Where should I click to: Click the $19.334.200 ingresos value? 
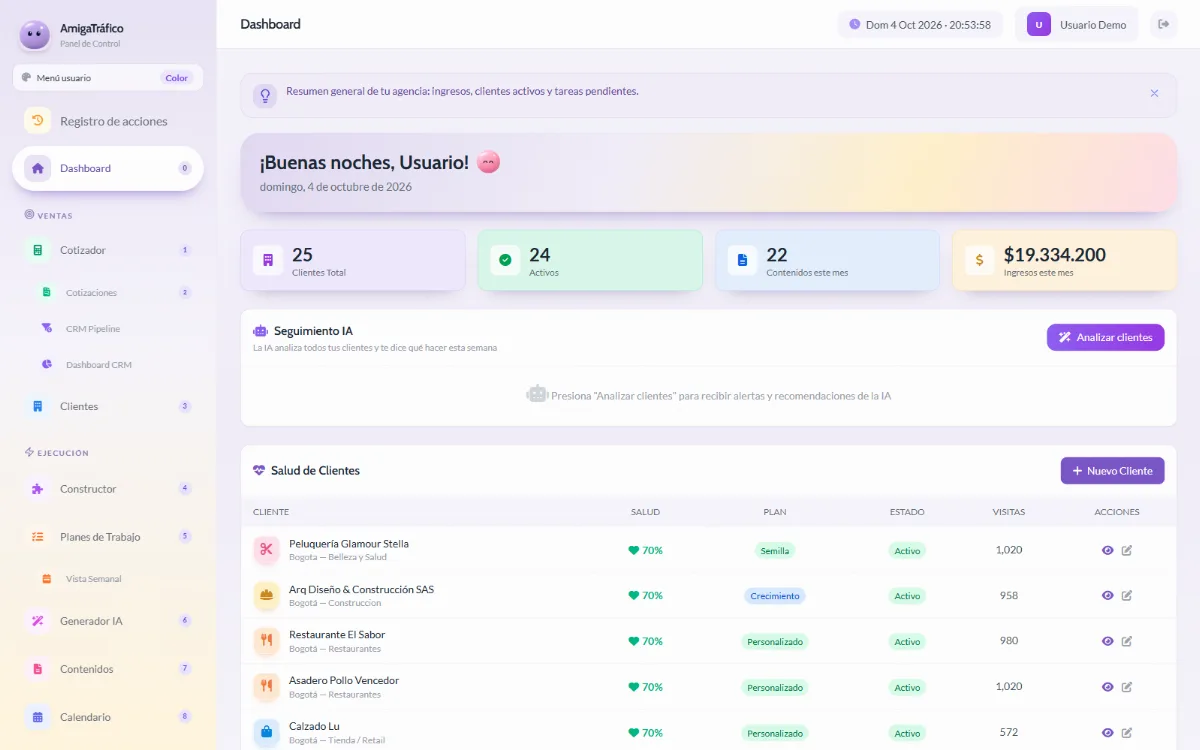pos(1055,255)
